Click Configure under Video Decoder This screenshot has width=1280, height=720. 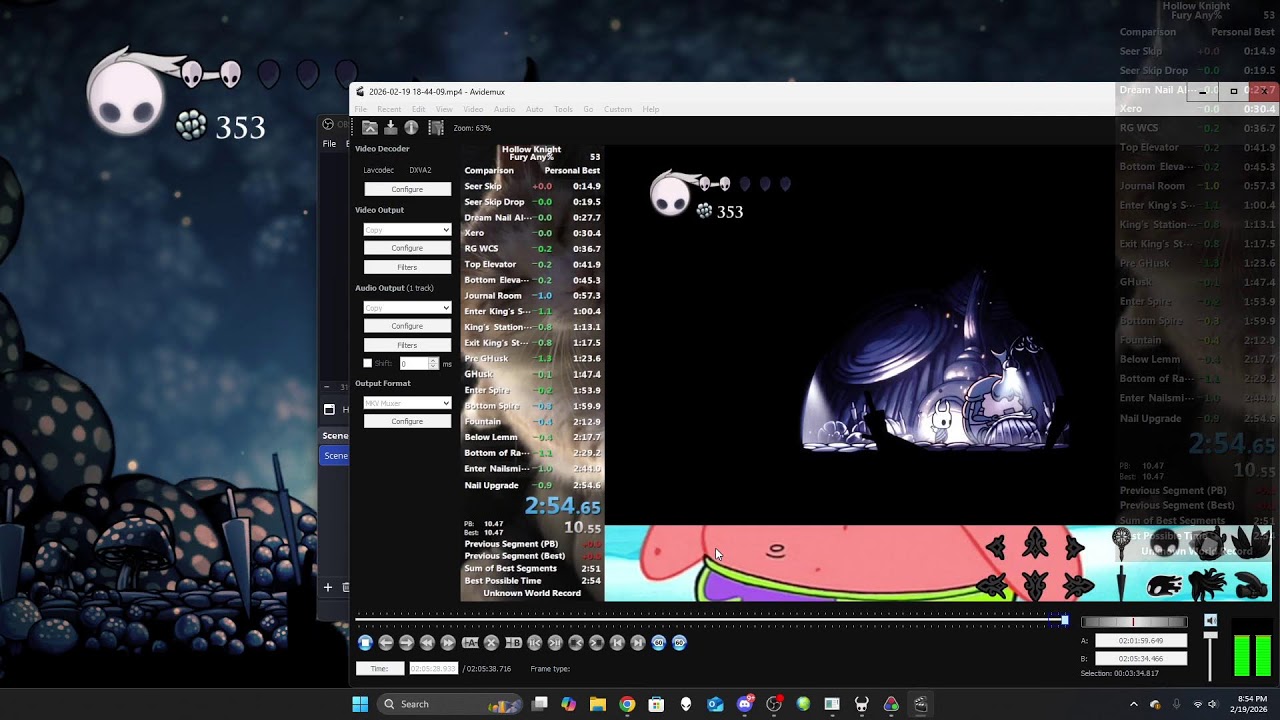pos(407,189)
